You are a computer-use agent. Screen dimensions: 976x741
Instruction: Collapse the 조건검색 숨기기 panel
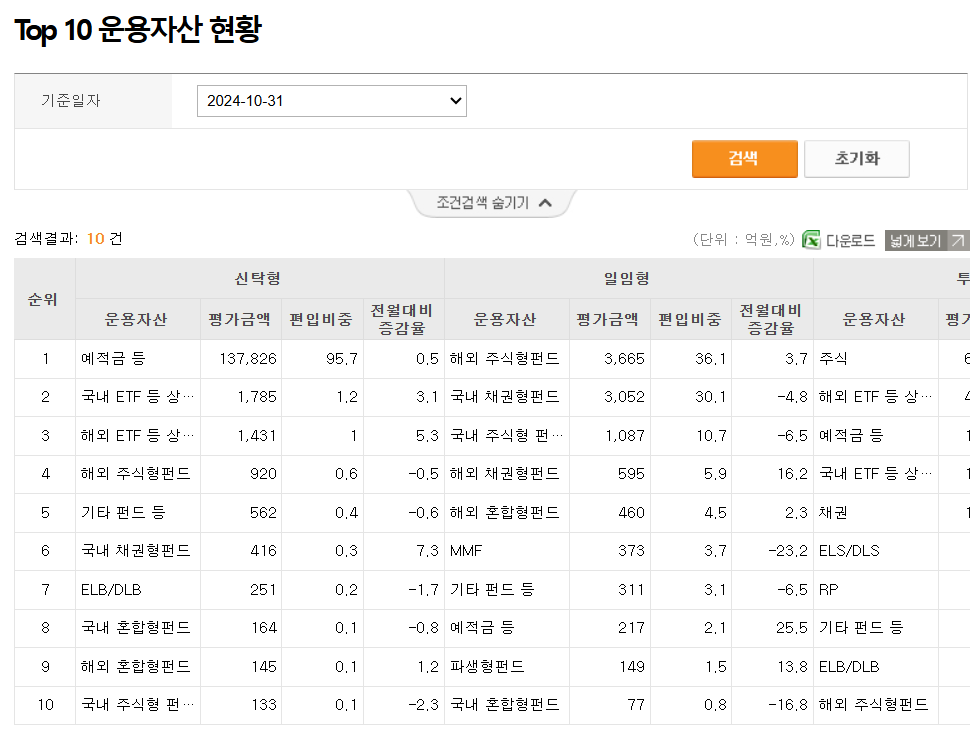coord(493,203)
